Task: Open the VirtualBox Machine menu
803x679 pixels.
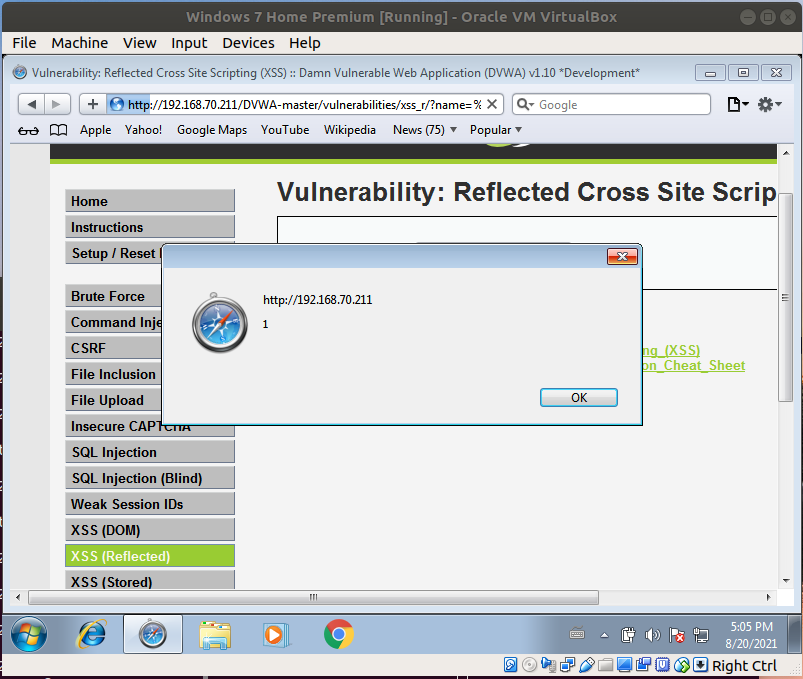Action: pos(79,43)
